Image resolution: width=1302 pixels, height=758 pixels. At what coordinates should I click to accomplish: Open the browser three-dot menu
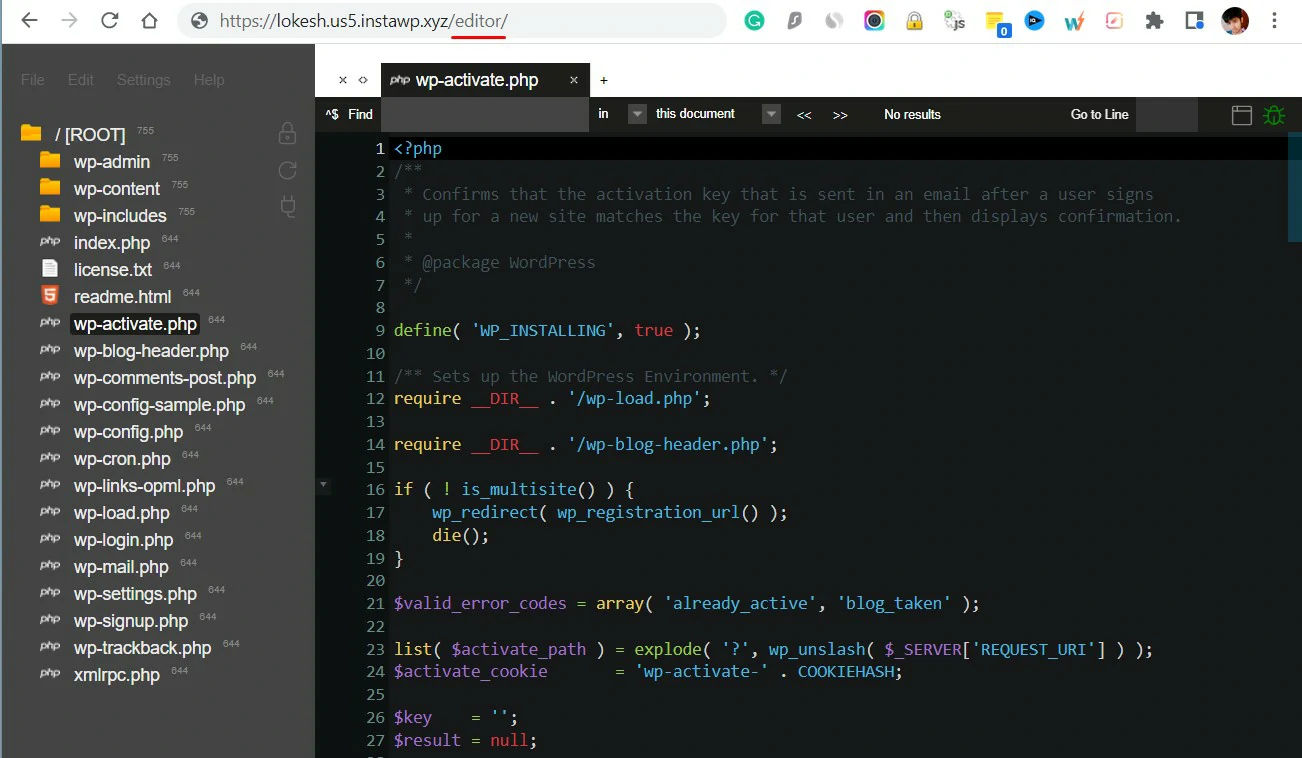pyautogui.click(x=1274, y=20)
